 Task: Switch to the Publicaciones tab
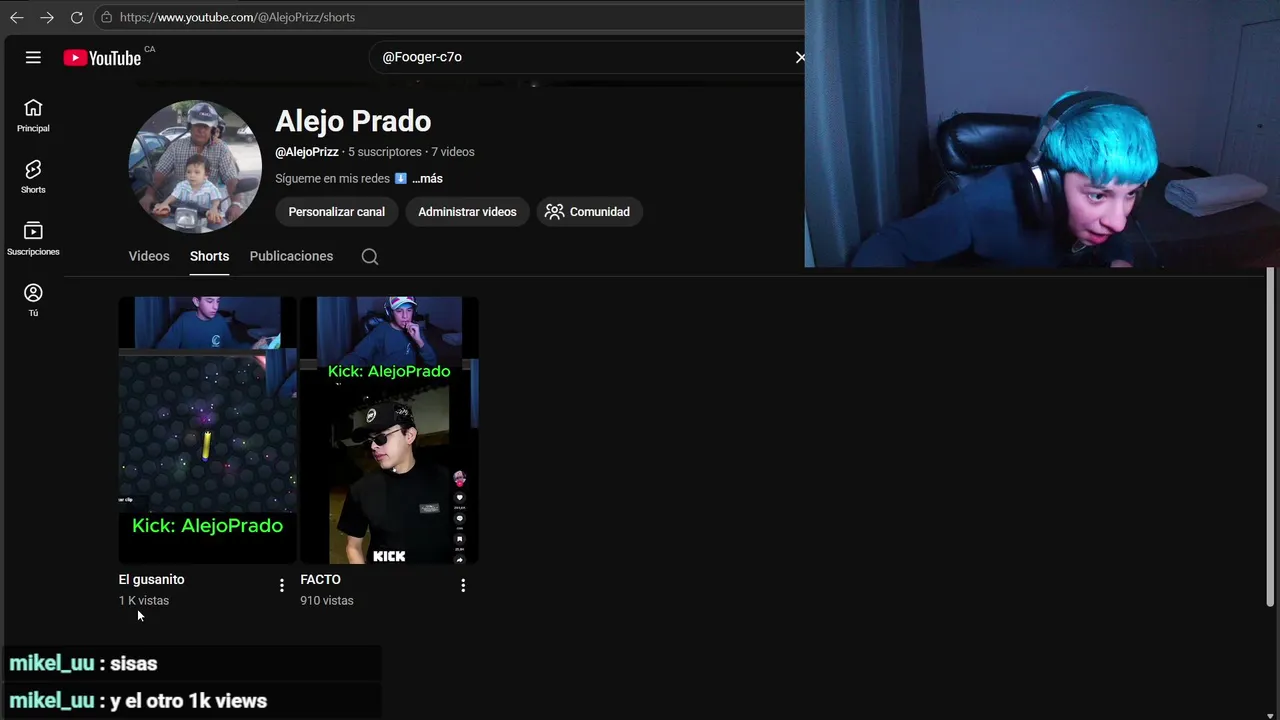pyautogui.click(x=291, y=256)
